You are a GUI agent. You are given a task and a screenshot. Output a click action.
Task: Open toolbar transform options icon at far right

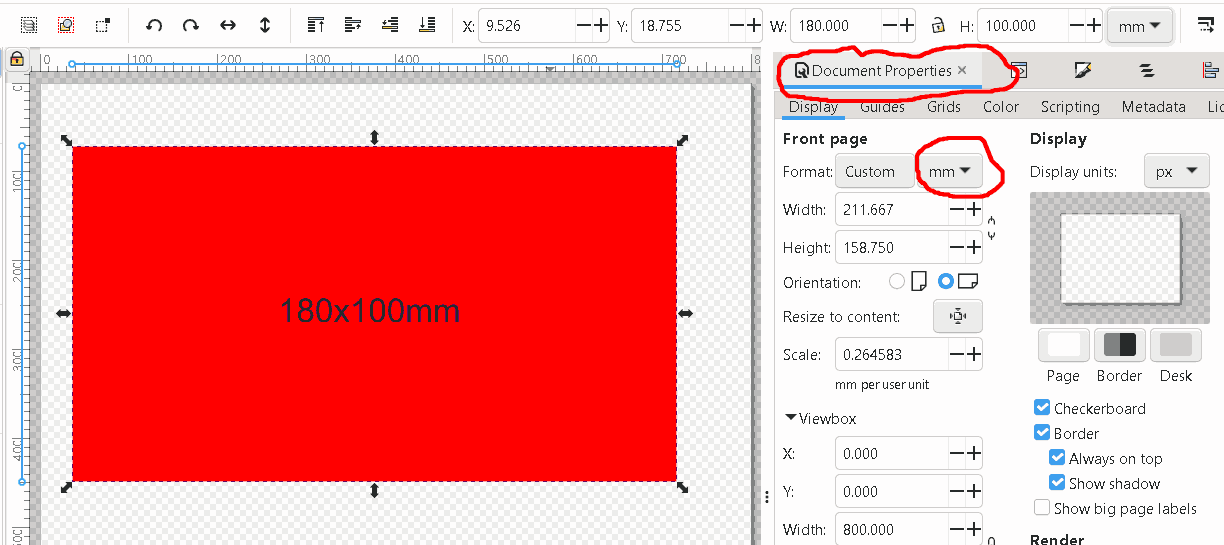click(x=1206, y=25)
